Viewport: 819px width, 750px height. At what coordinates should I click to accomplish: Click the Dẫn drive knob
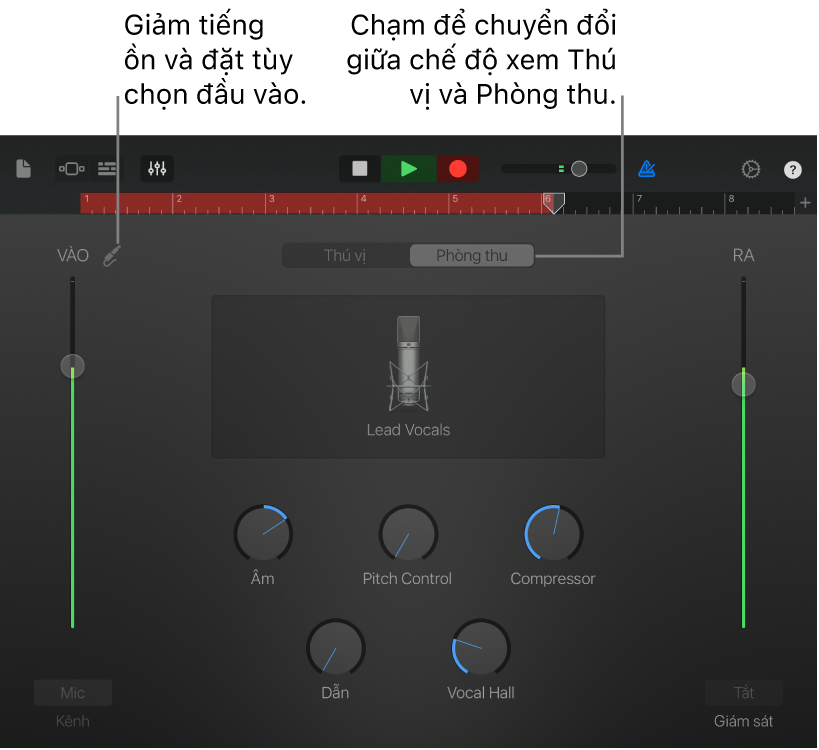coord(335,648)
